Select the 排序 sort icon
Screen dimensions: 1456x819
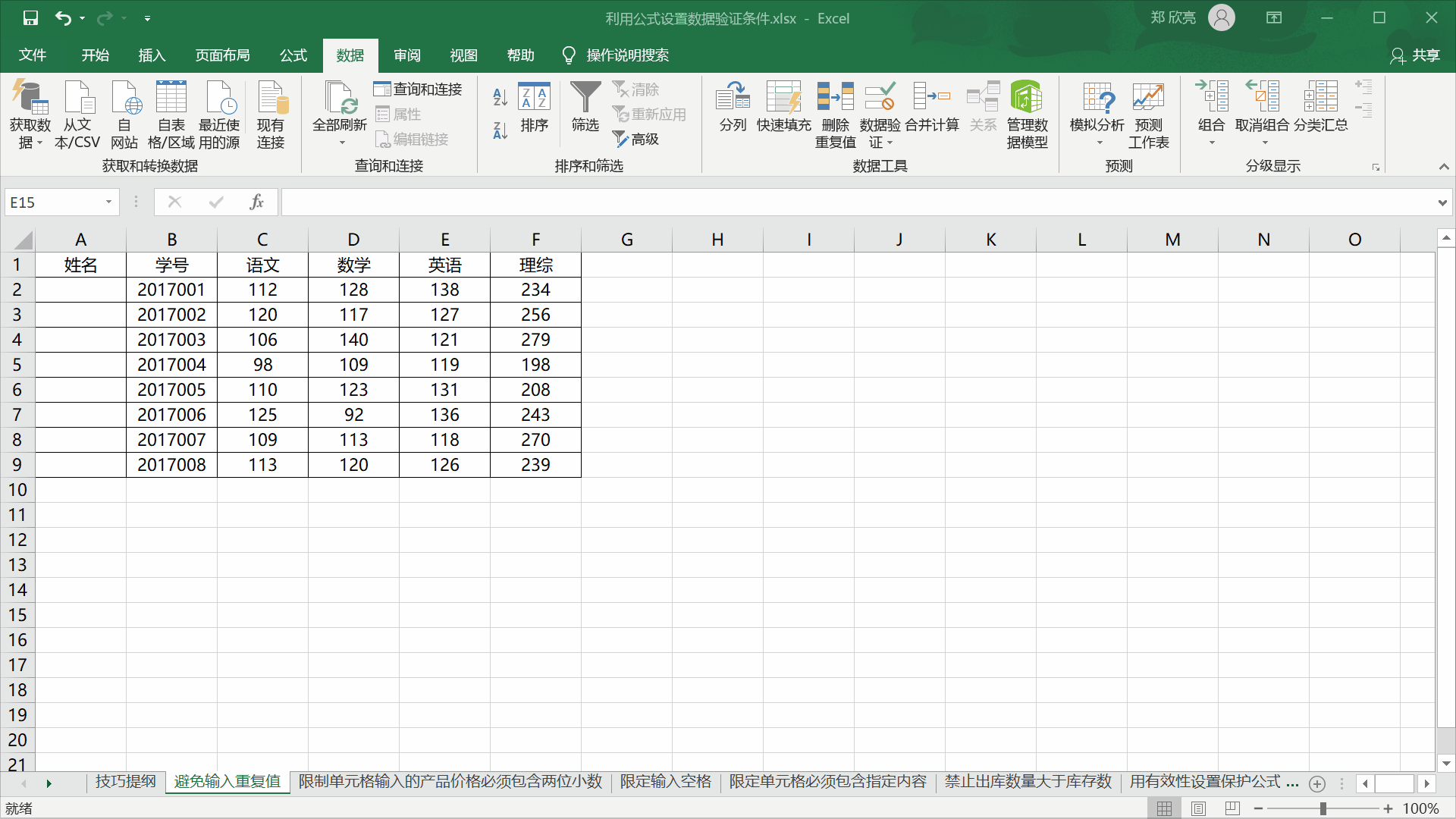[535, 106]
